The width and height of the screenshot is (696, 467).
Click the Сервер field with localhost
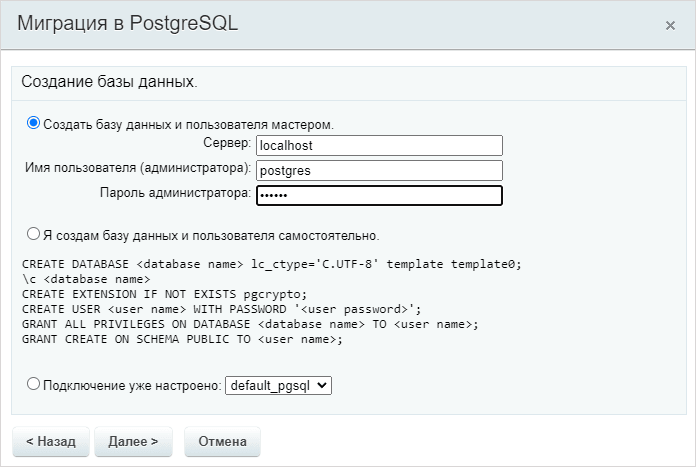(x=379, y=146)
